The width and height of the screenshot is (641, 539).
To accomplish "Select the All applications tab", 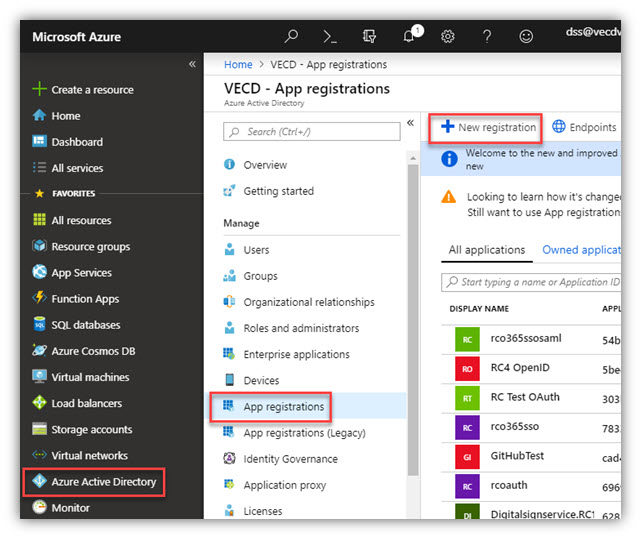I will tap(486, 250).
